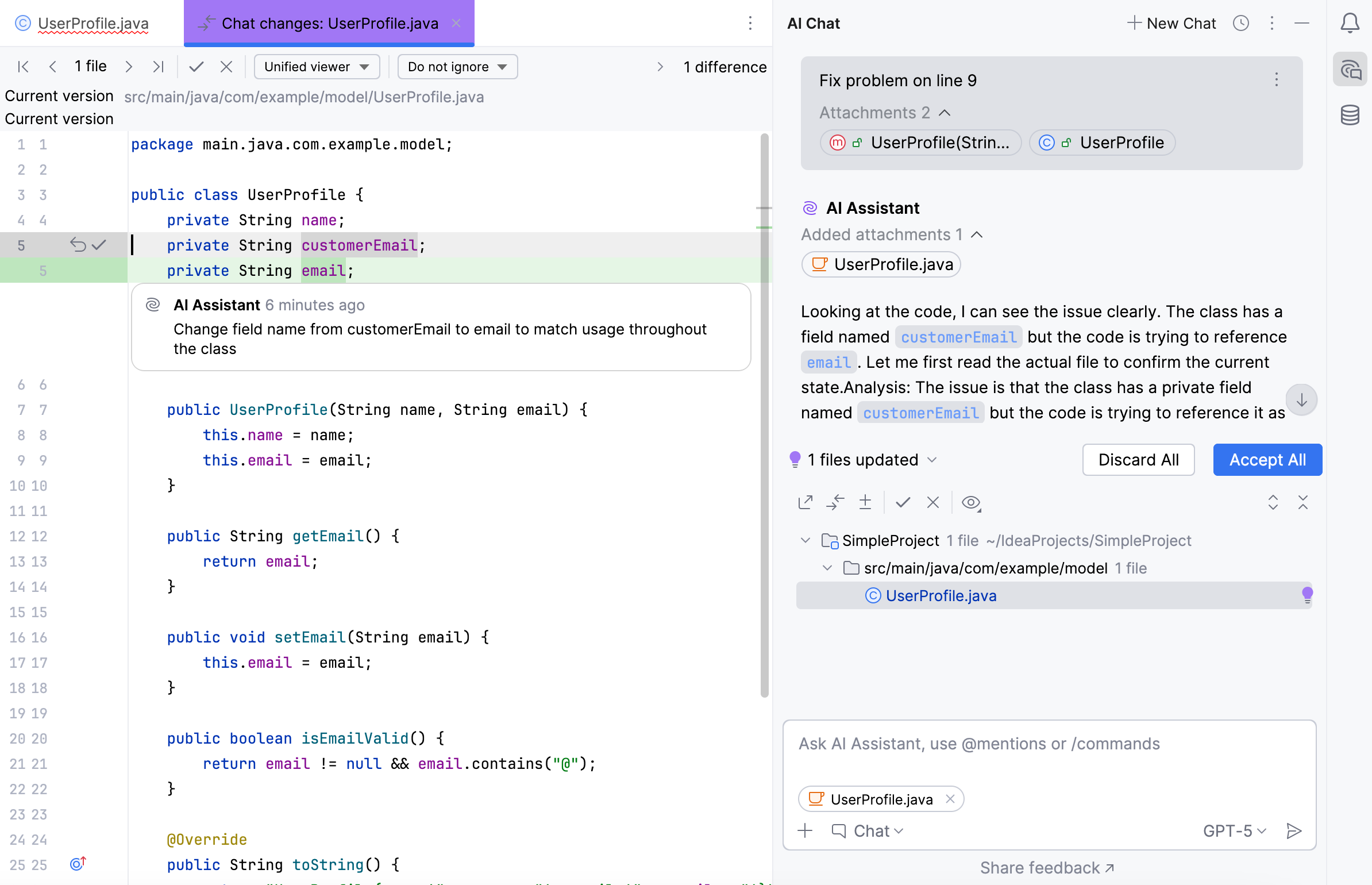Revert the change on line 5
This screenshot has height=885, width=1372.
point(78,245)
